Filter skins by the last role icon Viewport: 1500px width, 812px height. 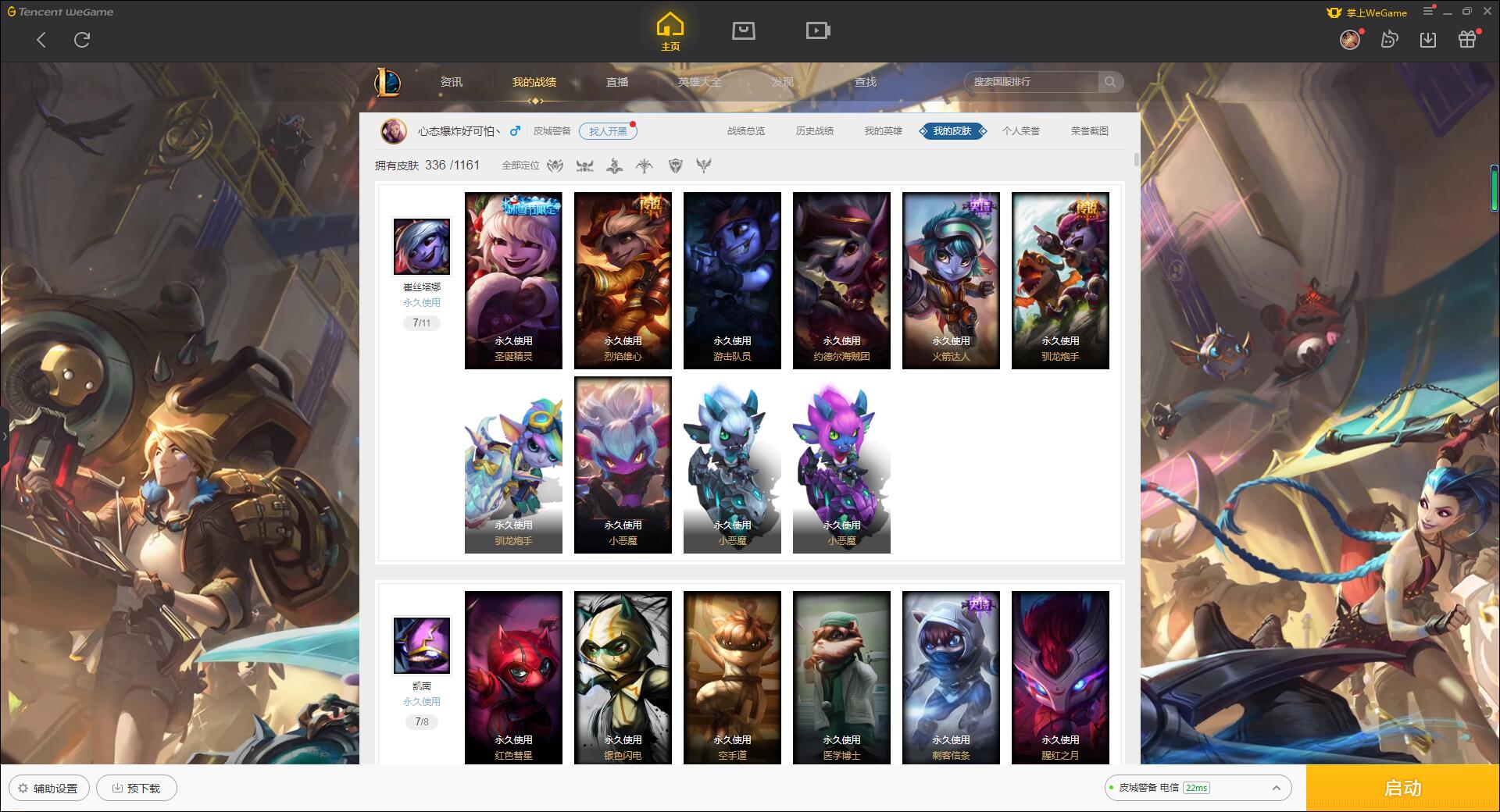[704, 166]
